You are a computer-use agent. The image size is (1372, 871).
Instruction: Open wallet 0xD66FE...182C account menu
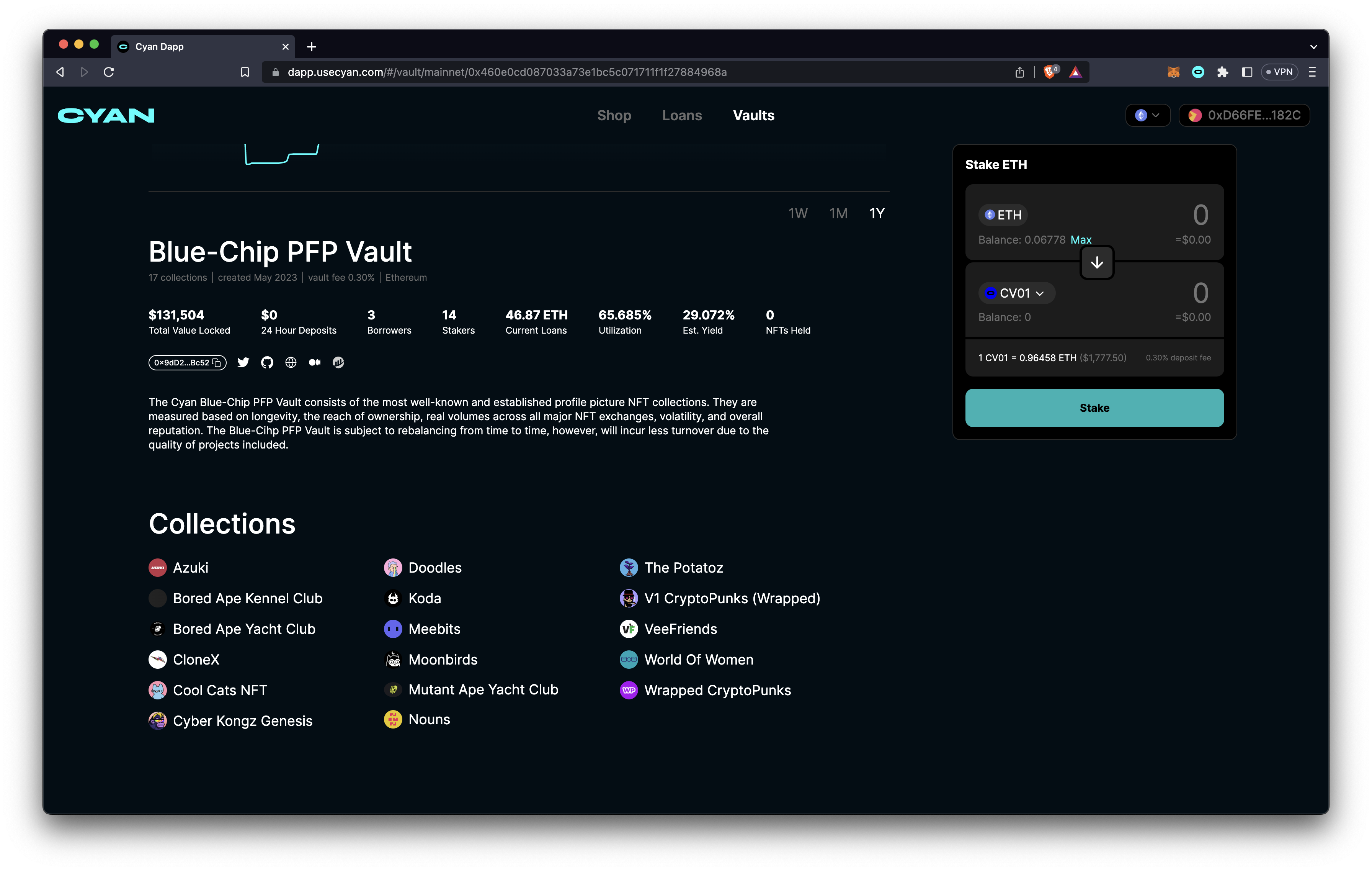pyautogui.click(x=1245, y=115)
